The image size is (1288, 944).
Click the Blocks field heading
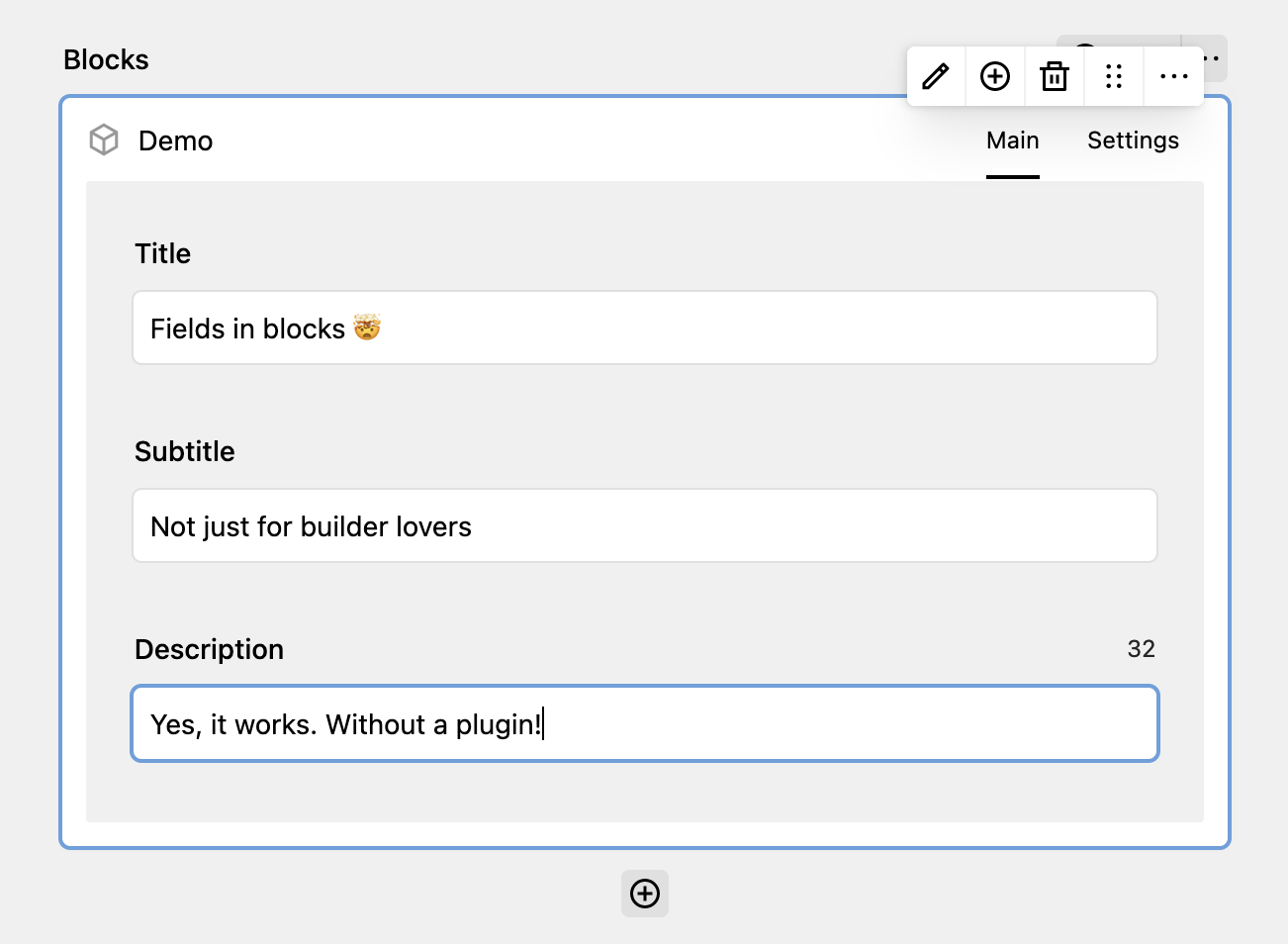(x=106, y=59)
